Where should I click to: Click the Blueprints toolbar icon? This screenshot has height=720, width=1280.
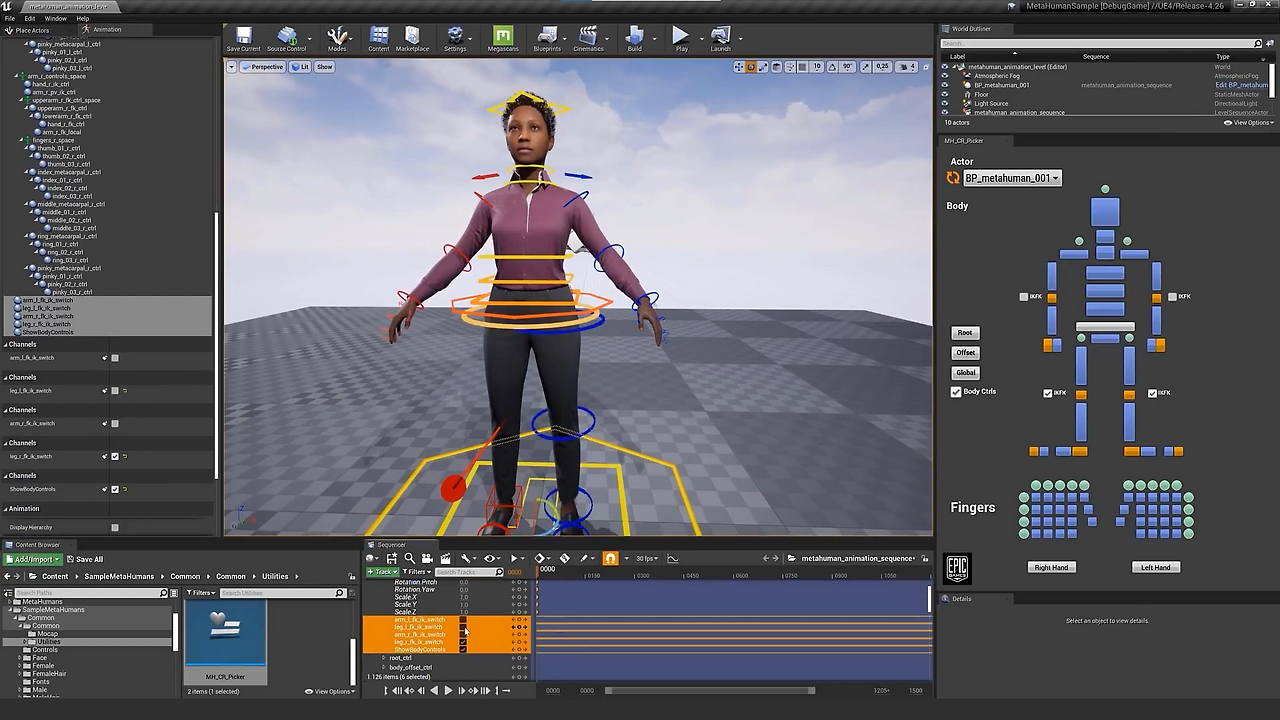[547, 38]
